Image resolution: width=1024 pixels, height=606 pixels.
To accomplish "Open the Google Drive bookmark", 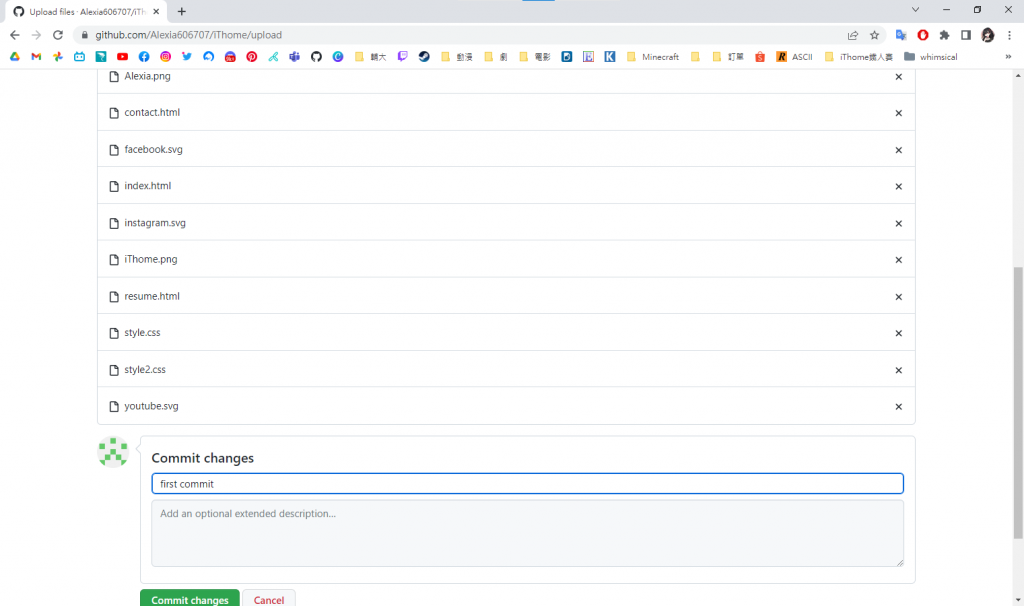I will click(14, 57).
